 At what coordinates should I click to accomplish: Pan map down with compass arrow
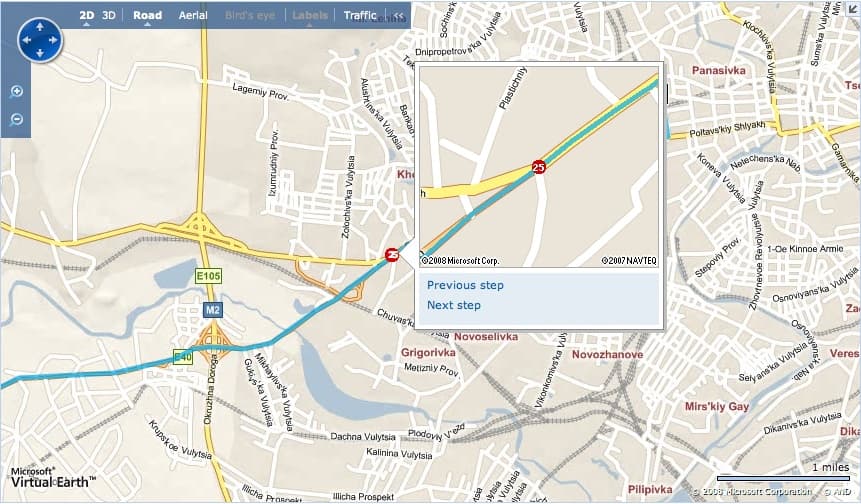[40, 53]
